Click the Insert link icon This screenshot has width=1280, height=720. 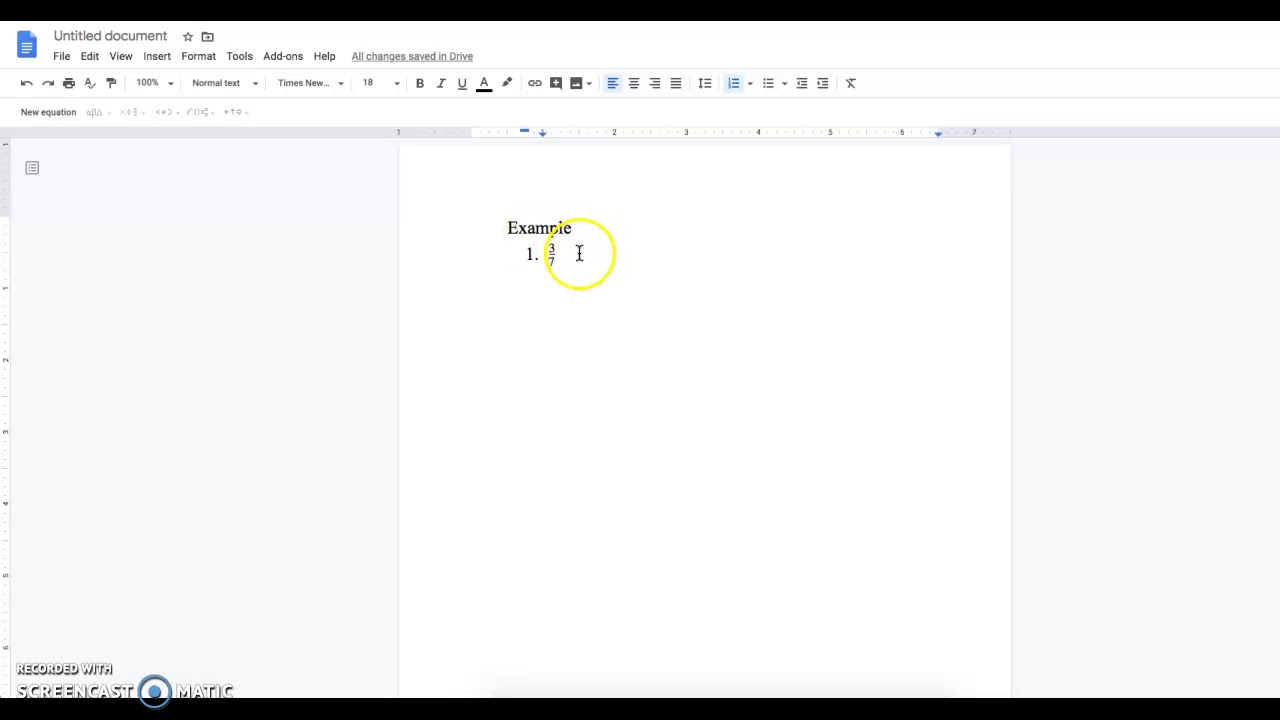[x=535, y=83]
